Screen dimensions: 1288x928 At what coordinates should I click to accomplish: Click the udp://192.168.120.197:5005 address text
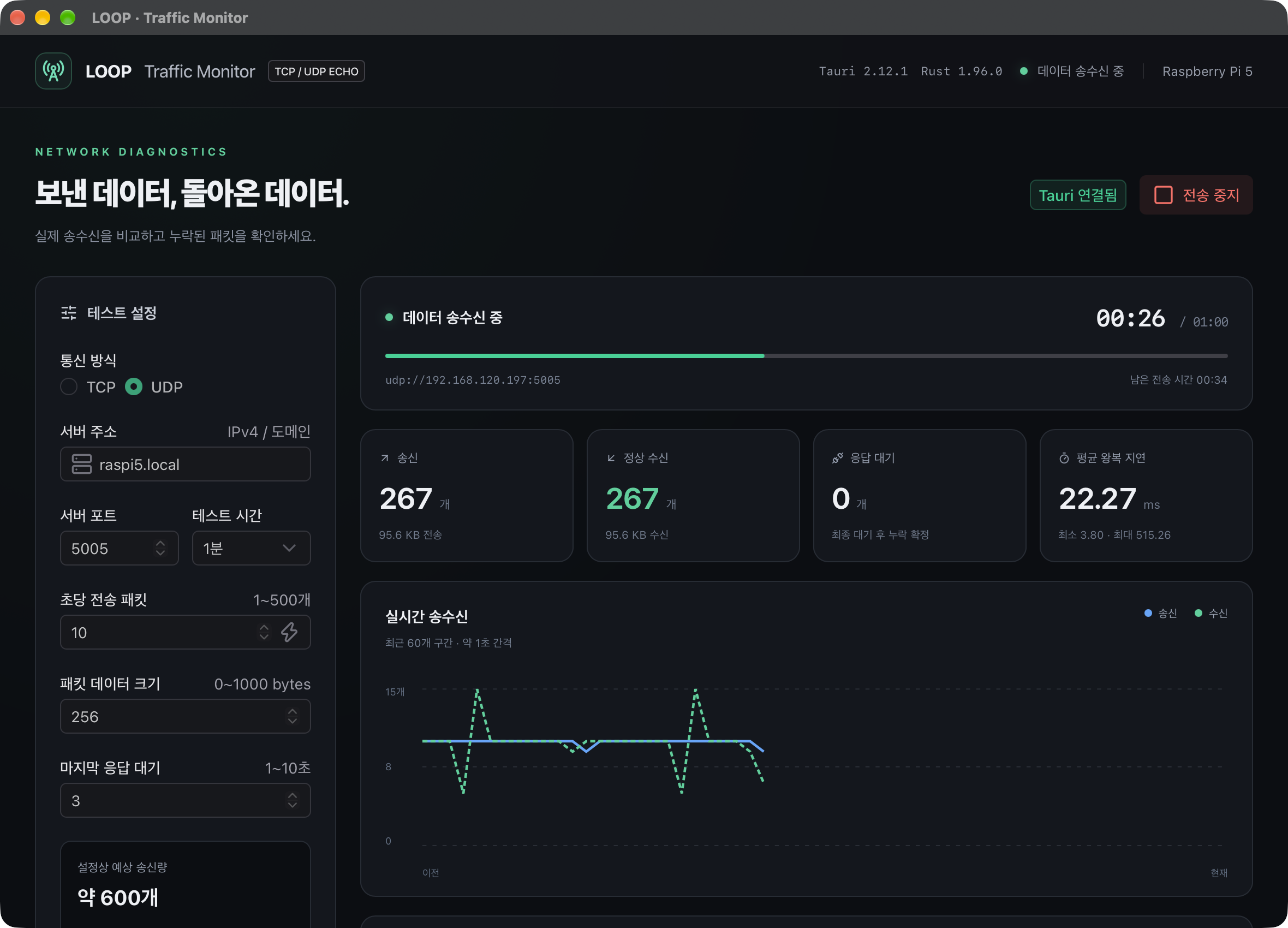(473, 379)
